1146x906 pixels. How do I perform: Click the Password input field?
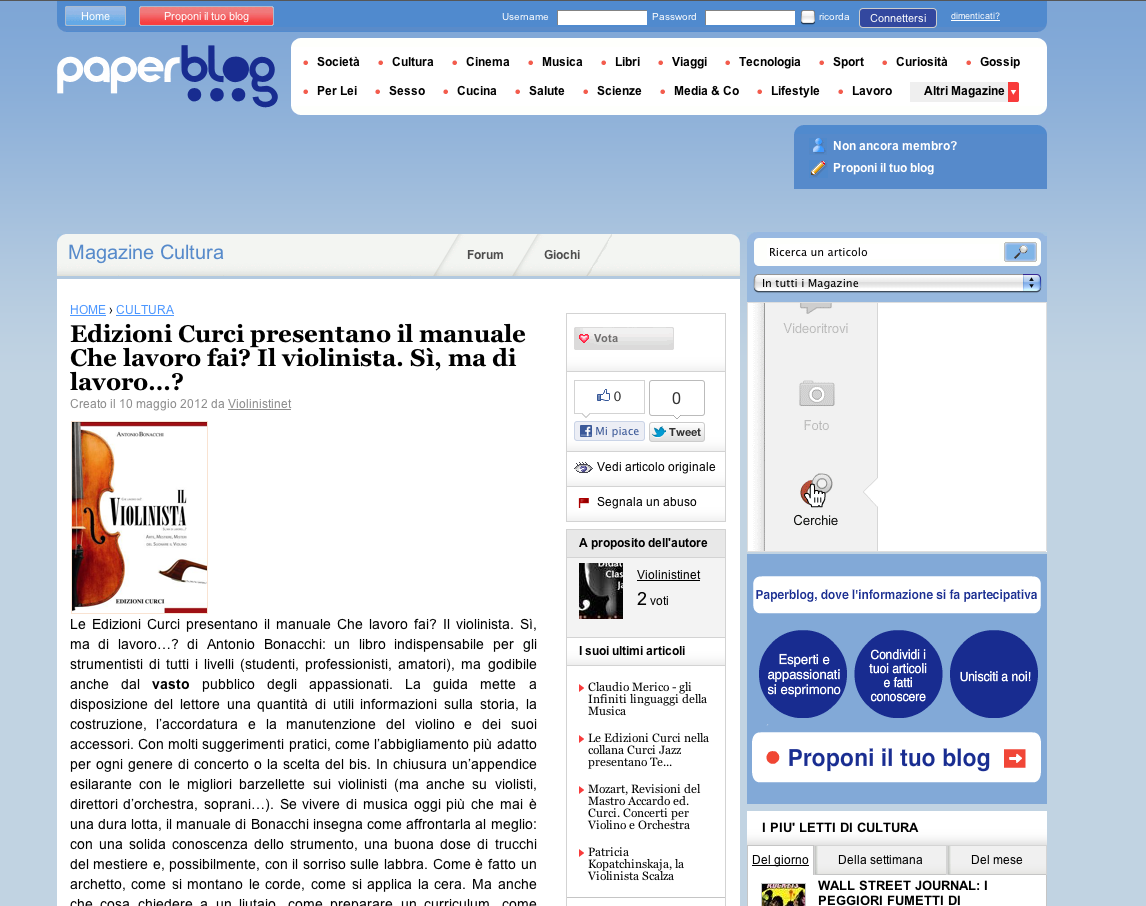coord(750,18)
